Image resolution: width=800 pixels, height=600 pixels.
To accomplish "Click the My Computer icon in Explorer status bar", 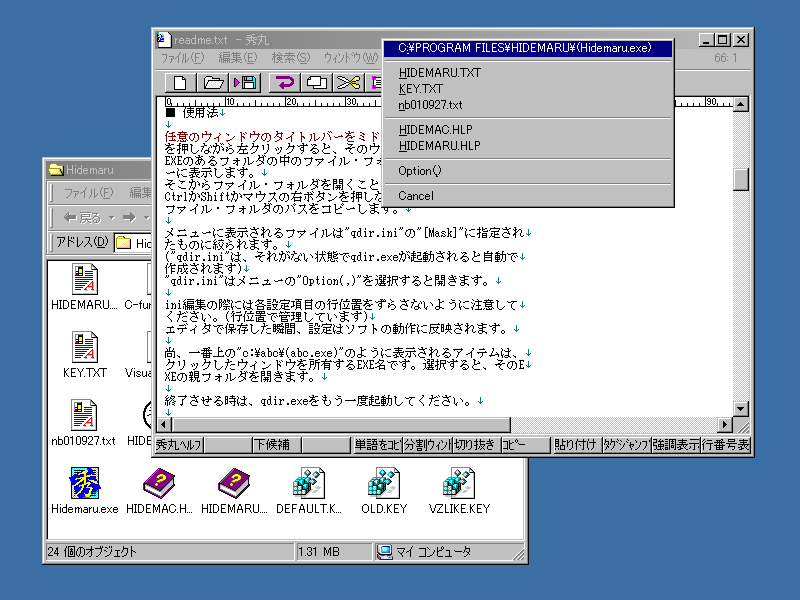I will [385, 552].
